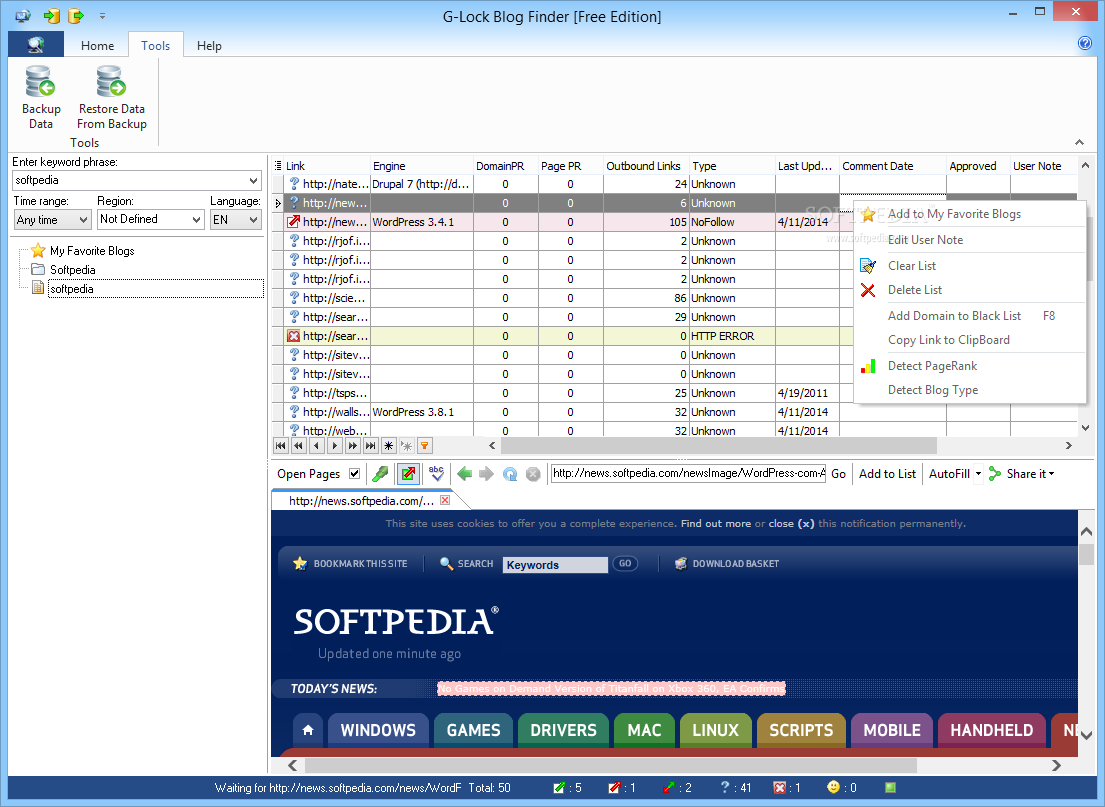Click the green status square in status bar

pos(890,787)
